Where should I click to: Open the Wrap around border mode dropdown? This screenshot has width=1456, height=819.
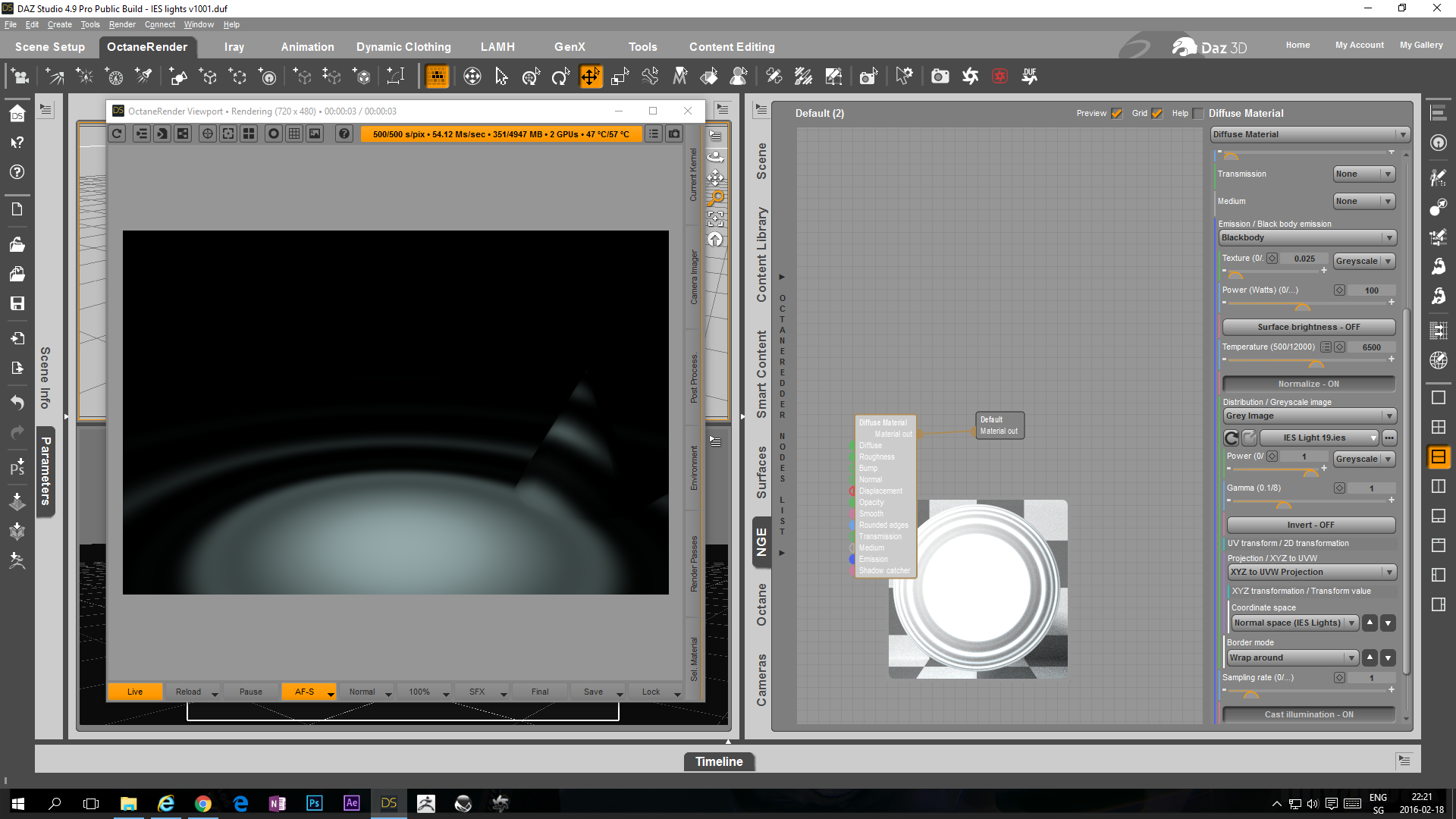point(1292,658)
